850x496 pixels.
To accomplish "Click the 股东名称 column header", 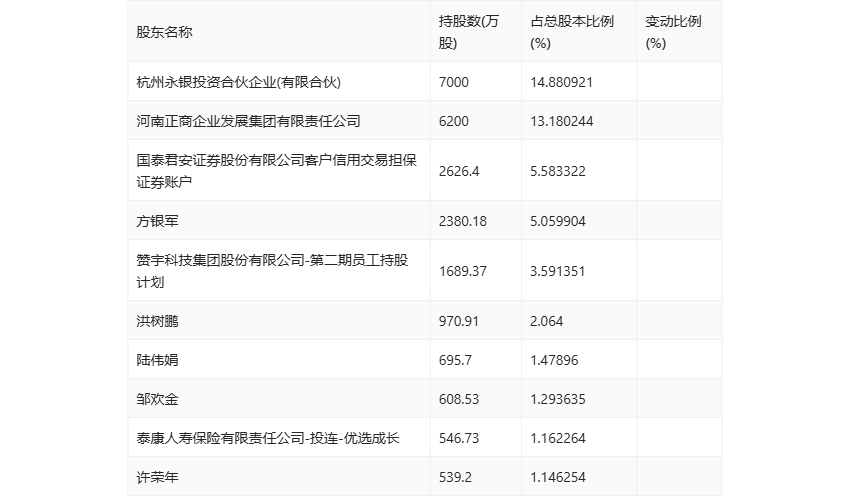I will tap(164, 32).
